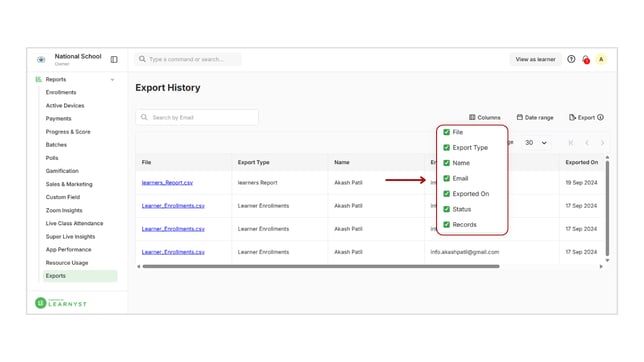Uncheck the Email column checkbox
The height and width of the screenshot is (362, 644).
[446, 178]
